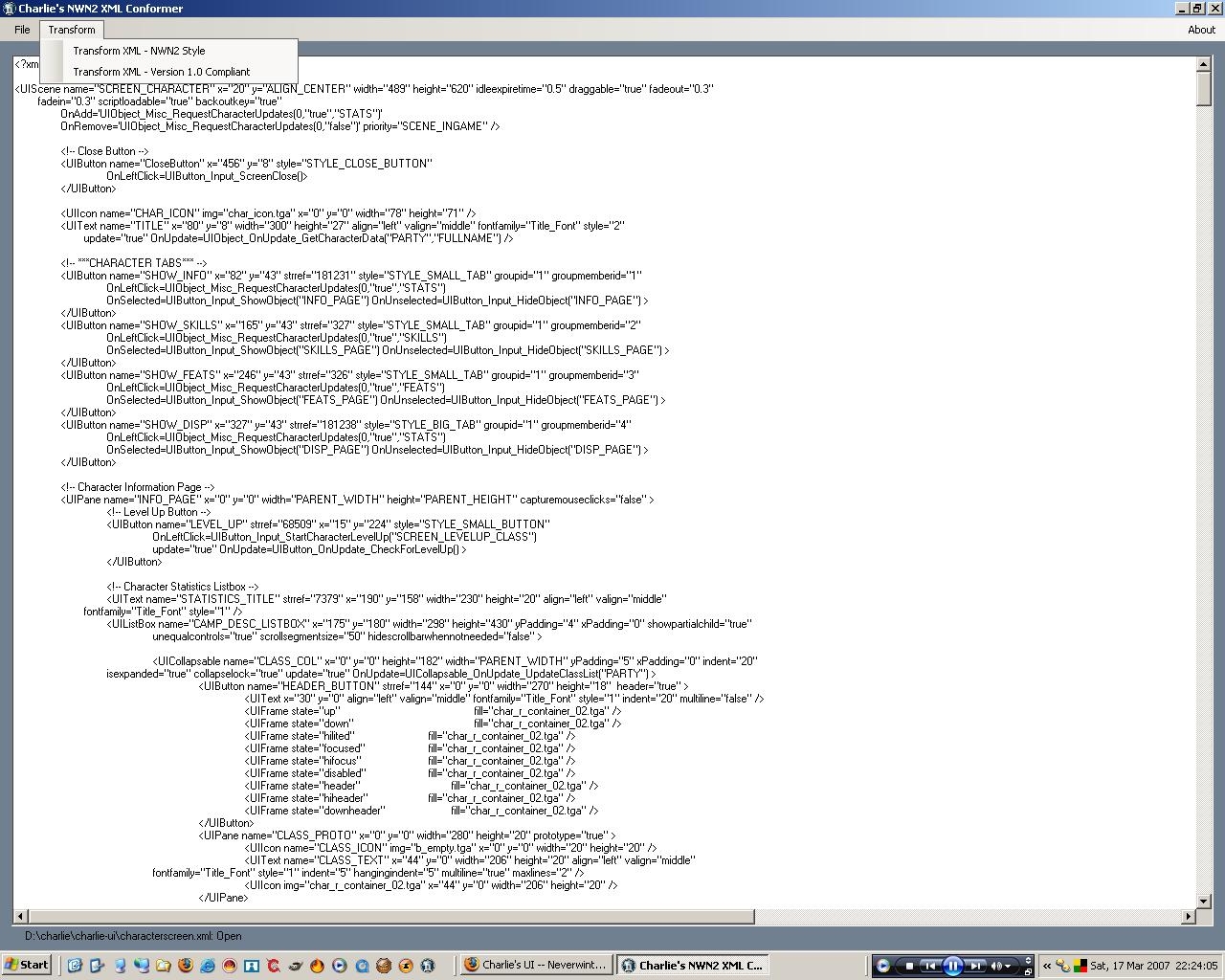
Task: Click horizontal scrollbar right arrow
Action: point(1189,916)
